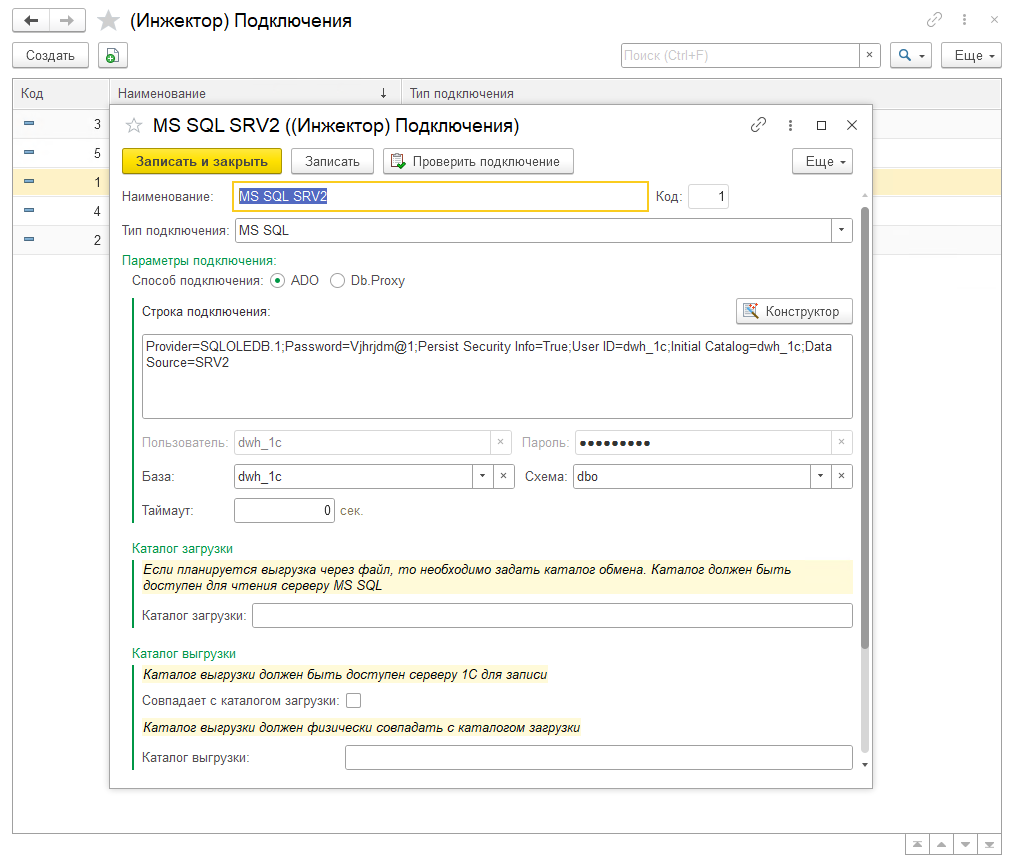Select the Db.Proxy connection method
The image size is (1019, 867).
point(337,281)
